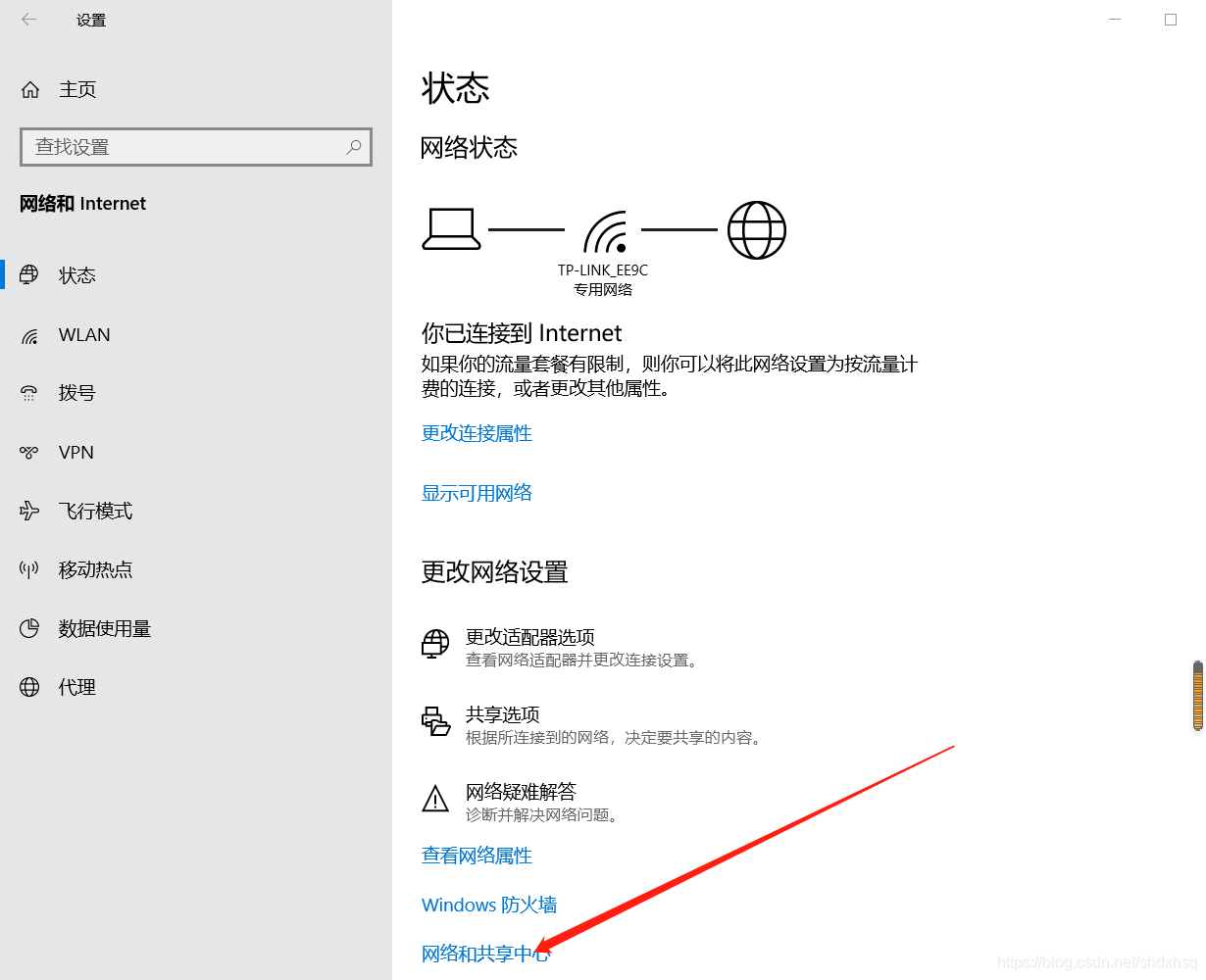Click the 主页 home icon
1206x980 pixels.
click(x=29, y=89)
